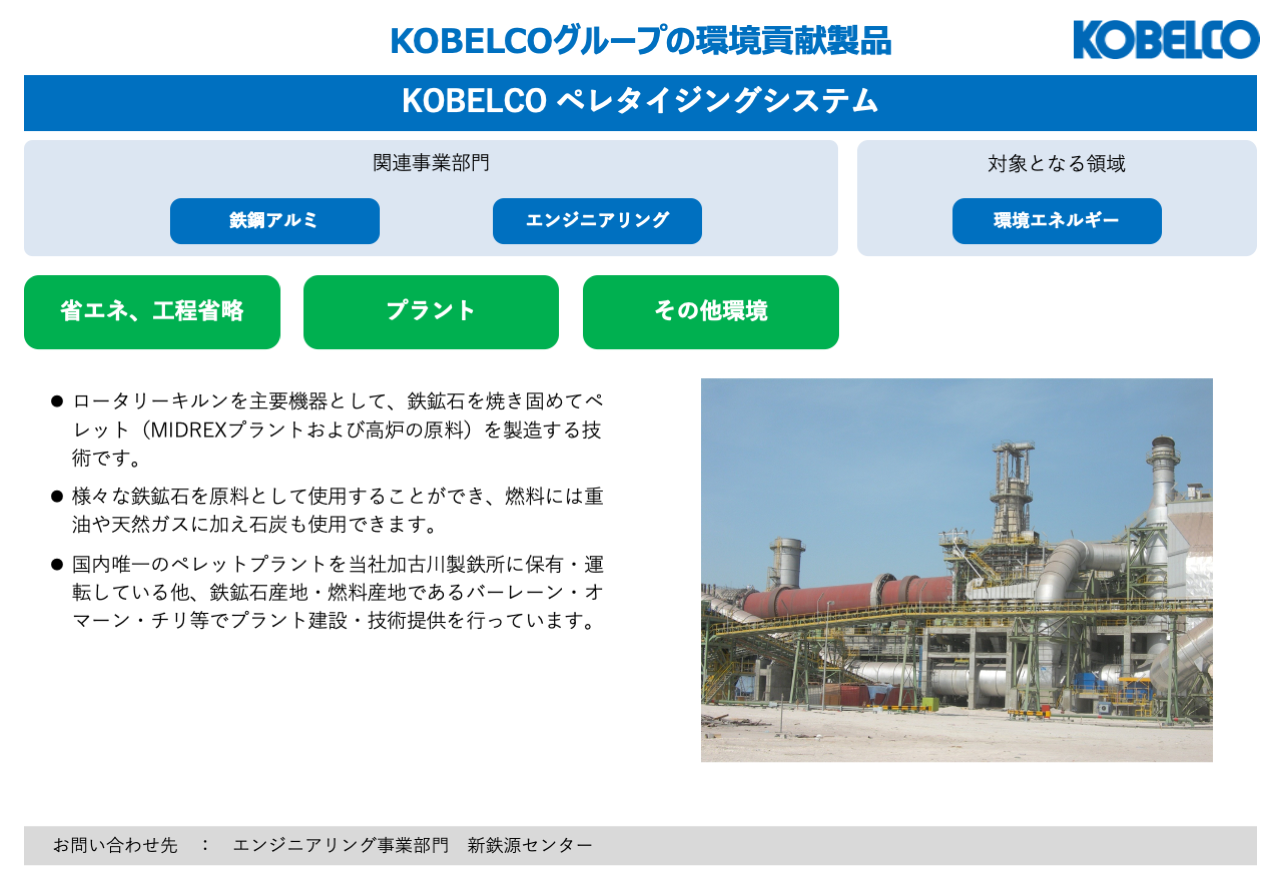Click the bullet starting with ロータリーキルンを主要機器
The height and width of the screenshot is (886, 1280).
(x=327, y=430)
